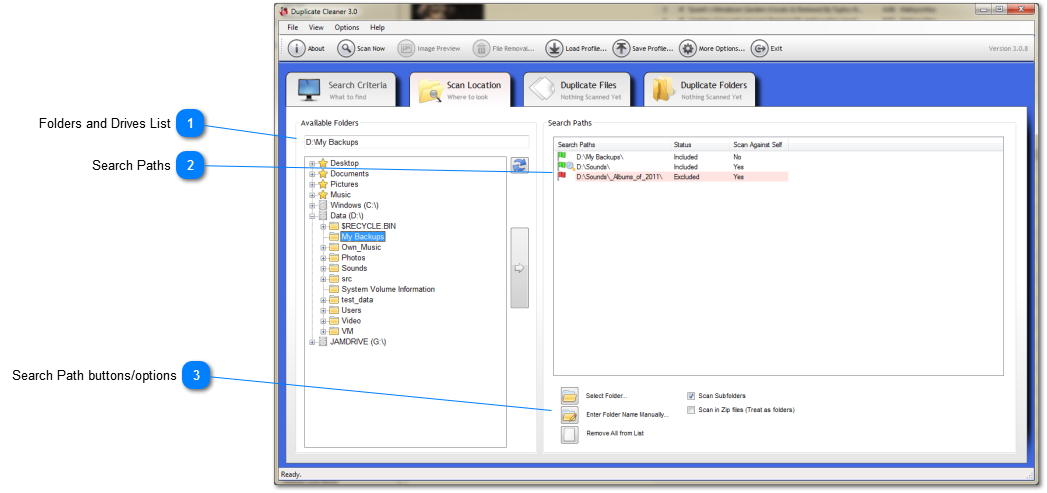Click the JAMDRIVE (G:\) drive icon
The height and width of the screenshot is (493, 1047).
click(323, 341)
